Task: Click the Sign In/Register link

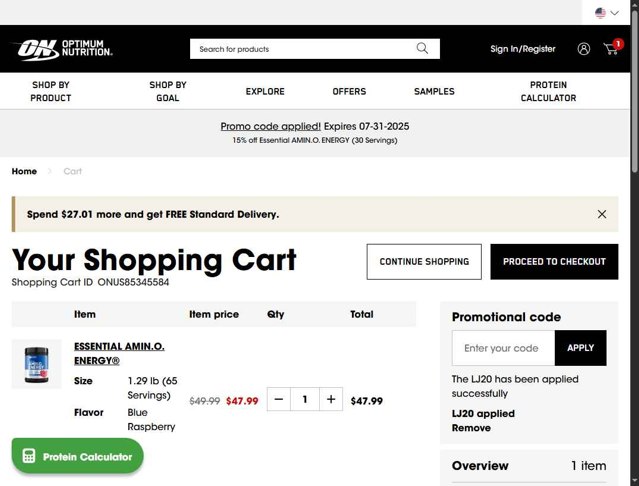Action: pos(522,48)
